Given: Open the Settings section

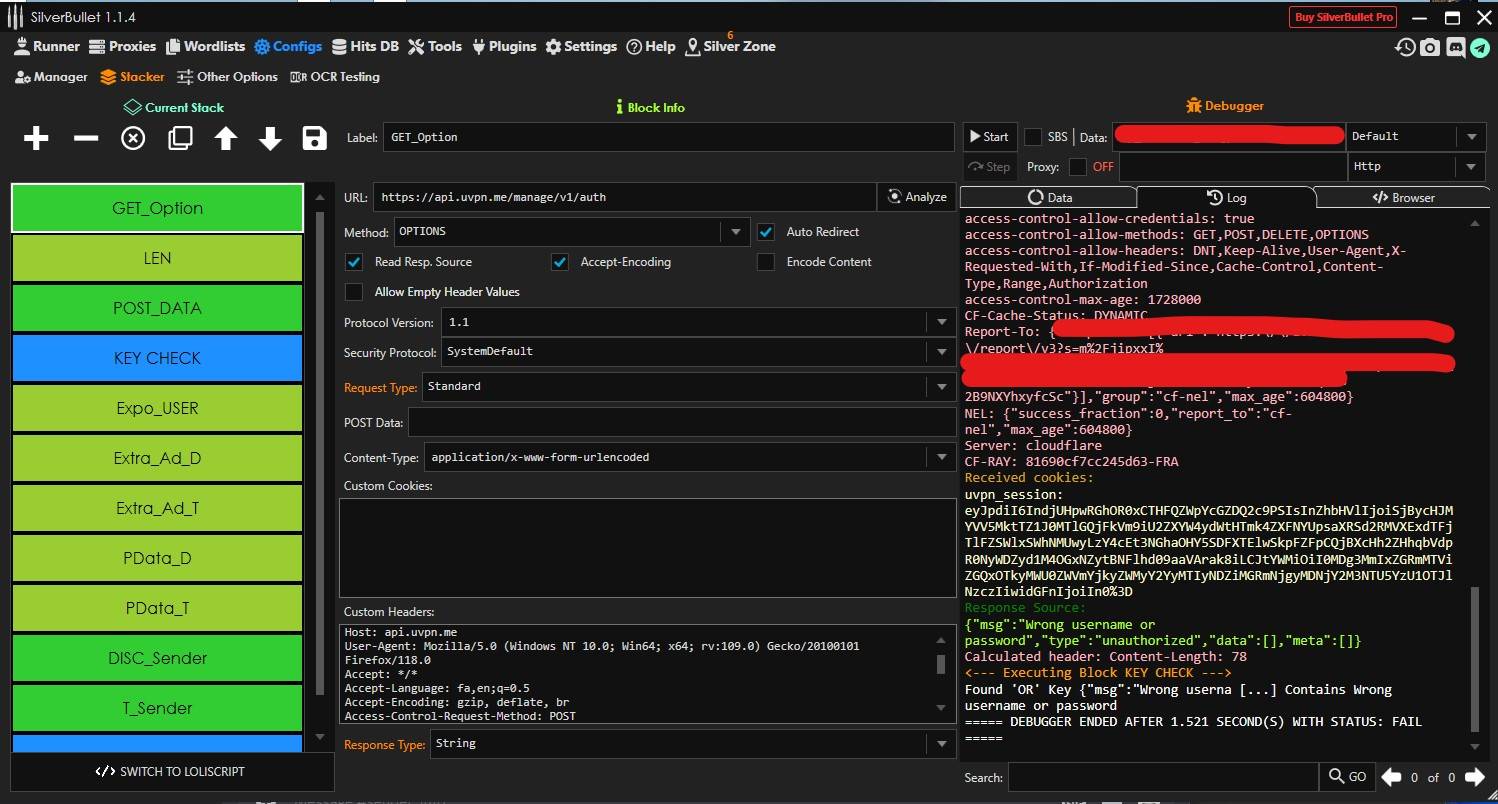Looking at the screenshot, I should pyautogui.click(x=581, y=46).
